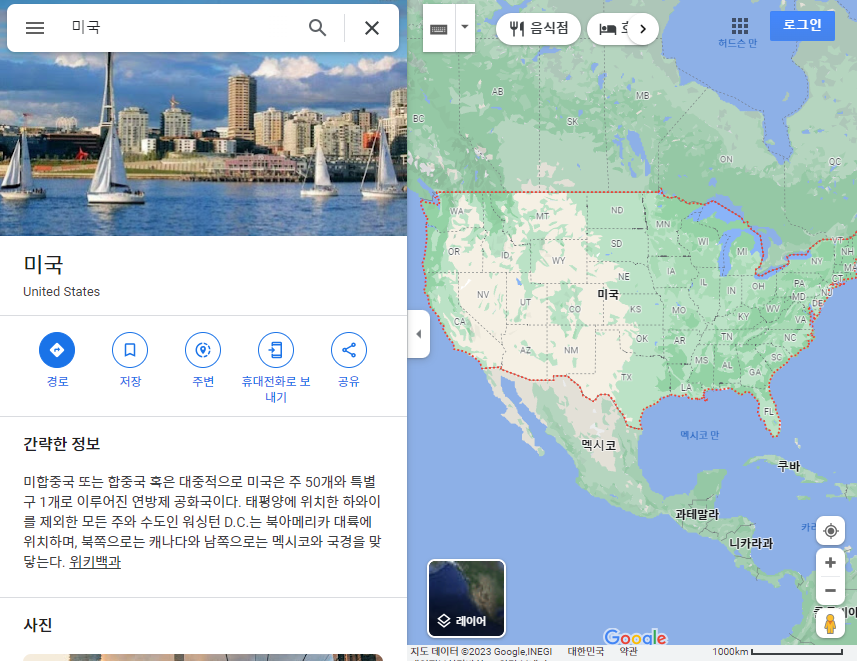
Task: Click the United States subtitle
Action: pyautogui.click(x=61, y=292)
